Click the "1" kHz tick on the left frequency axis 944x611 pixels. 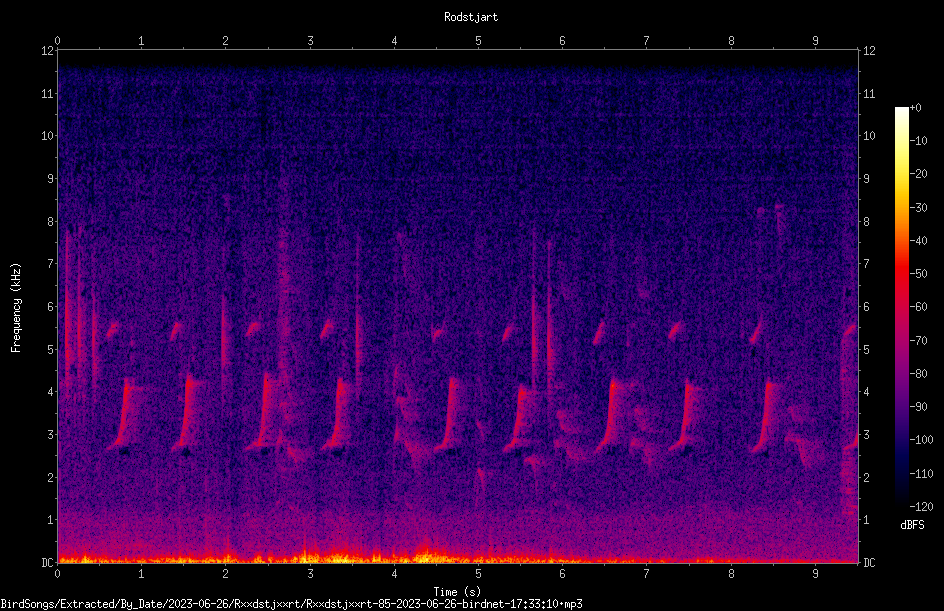click(50, 520)
